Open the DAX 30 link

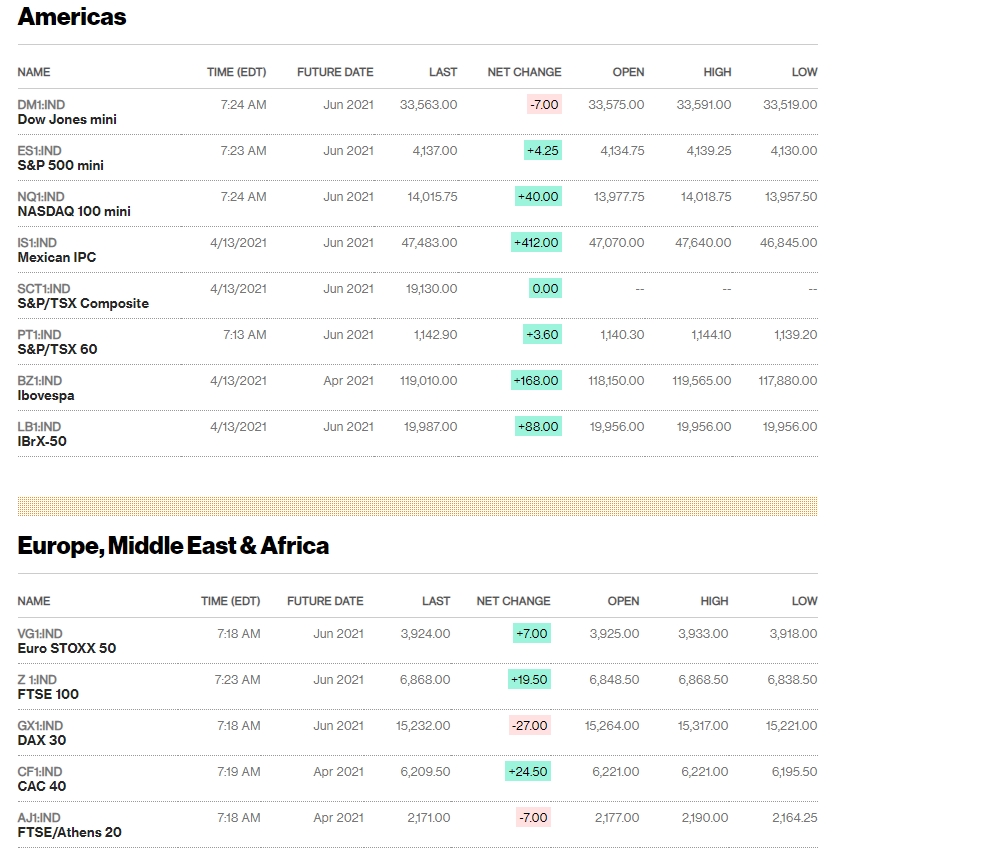42,740
